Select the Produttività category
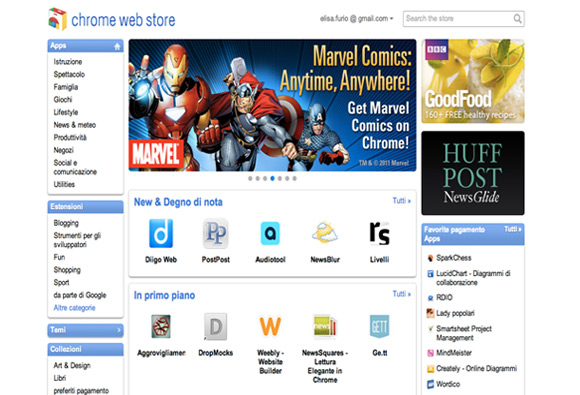The image size is (580, 395). [70, 138]
